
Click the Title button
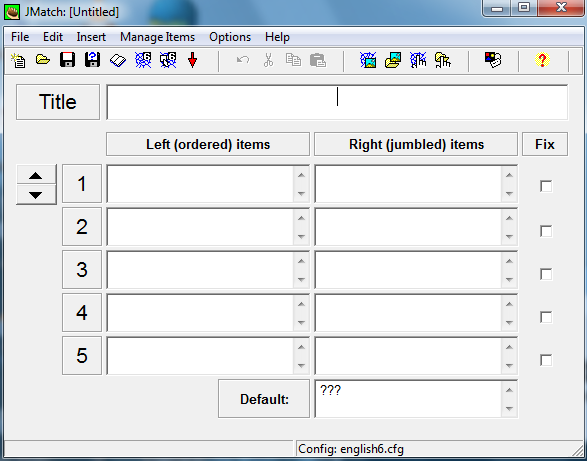tap(58, 102)
